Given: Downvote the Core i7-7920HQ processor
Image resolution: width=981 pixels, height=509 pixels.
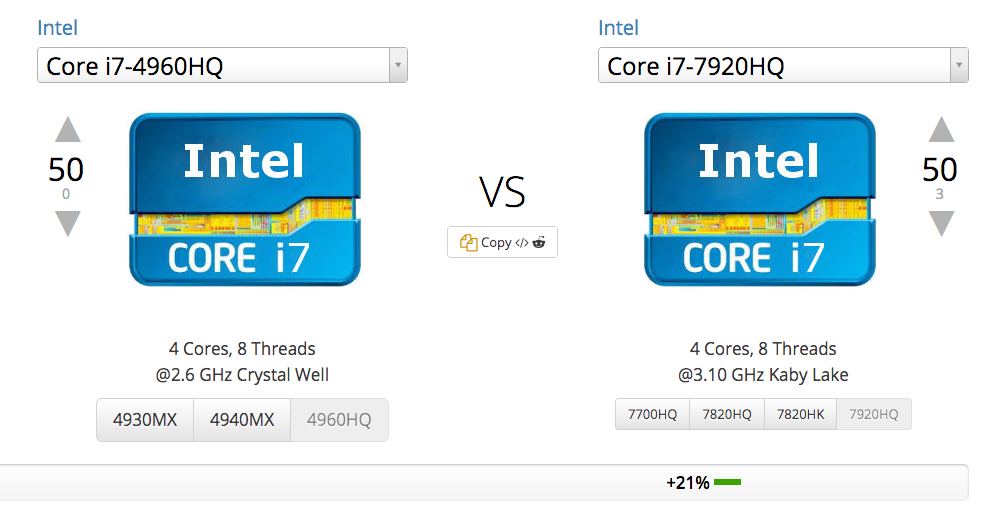Looking at the screenshot, I should point(941,223).
